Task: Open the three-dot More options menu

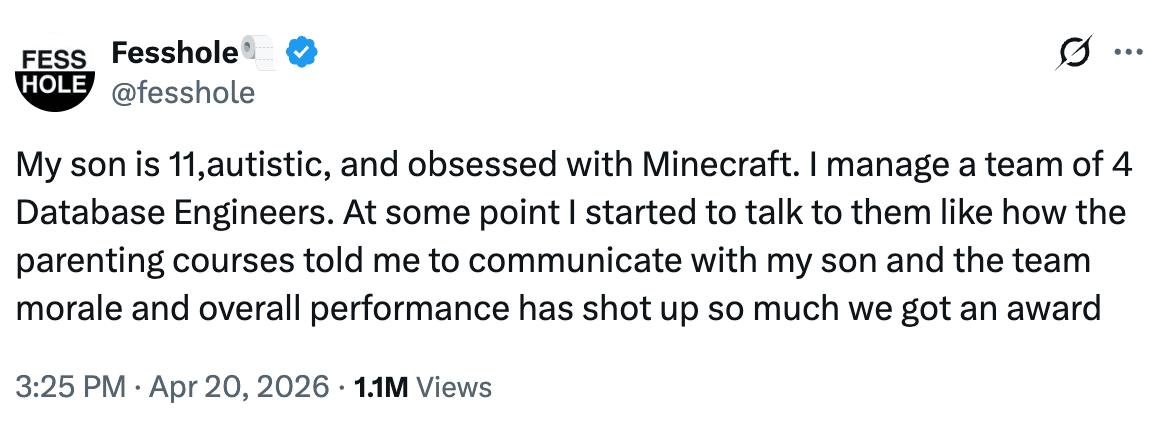Action: pyautogui.click(x=1128, y=52)
